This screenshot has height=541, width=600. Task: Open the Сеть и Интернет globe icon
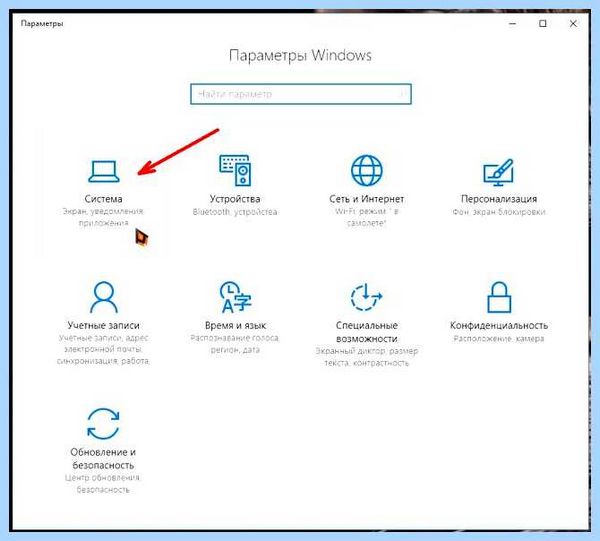[x=367, y=170]
